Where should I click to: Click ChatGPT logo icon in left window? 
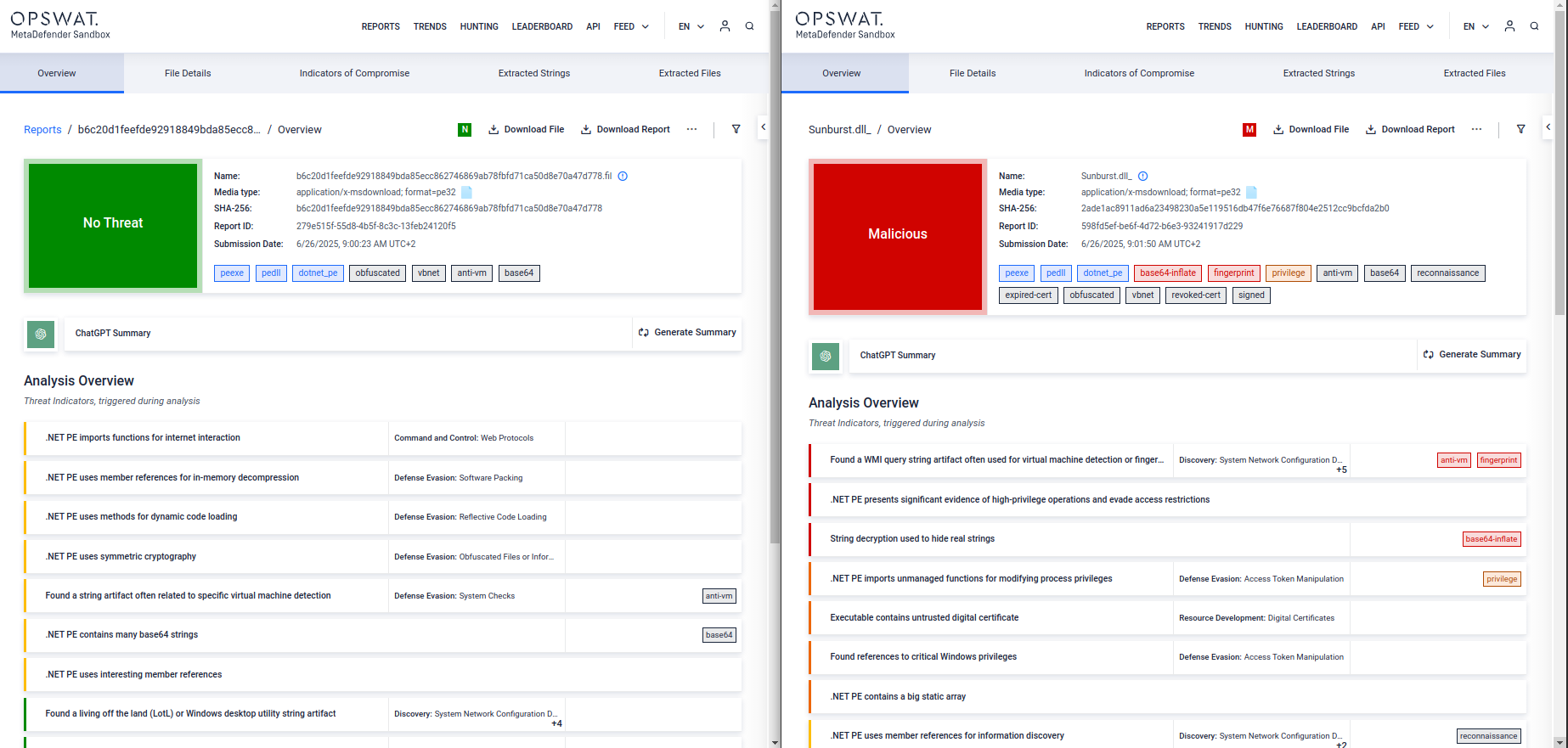tap(41, 334)
